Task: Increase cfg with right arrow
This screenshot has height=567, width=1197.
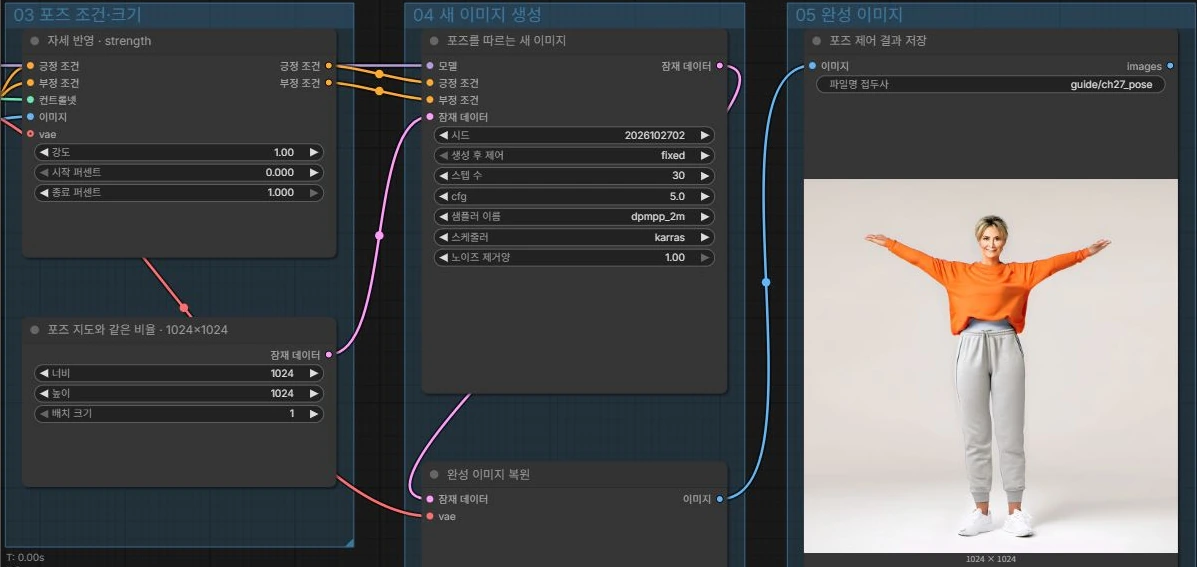Action: coord(705,197)
